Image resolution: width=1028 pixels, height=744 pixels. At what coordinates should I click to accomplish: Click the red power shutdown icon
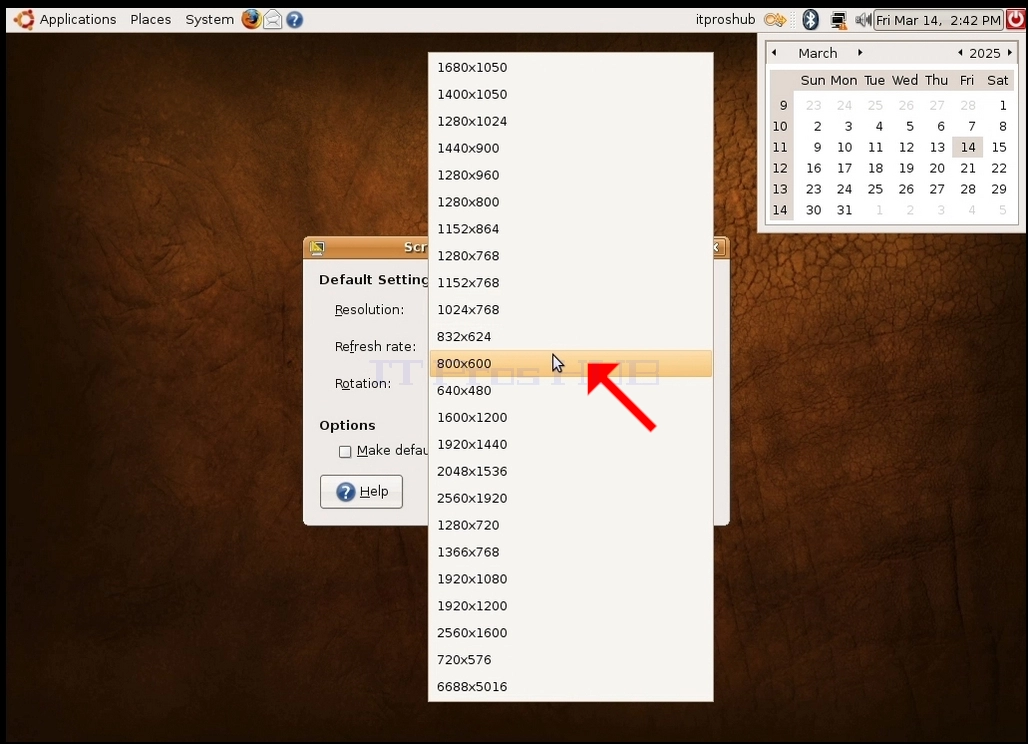(1016, 20)
